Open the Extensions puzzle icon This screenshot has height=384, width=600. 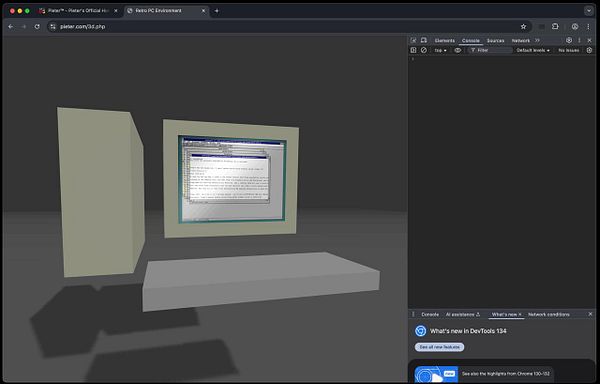tap(555, 26)
